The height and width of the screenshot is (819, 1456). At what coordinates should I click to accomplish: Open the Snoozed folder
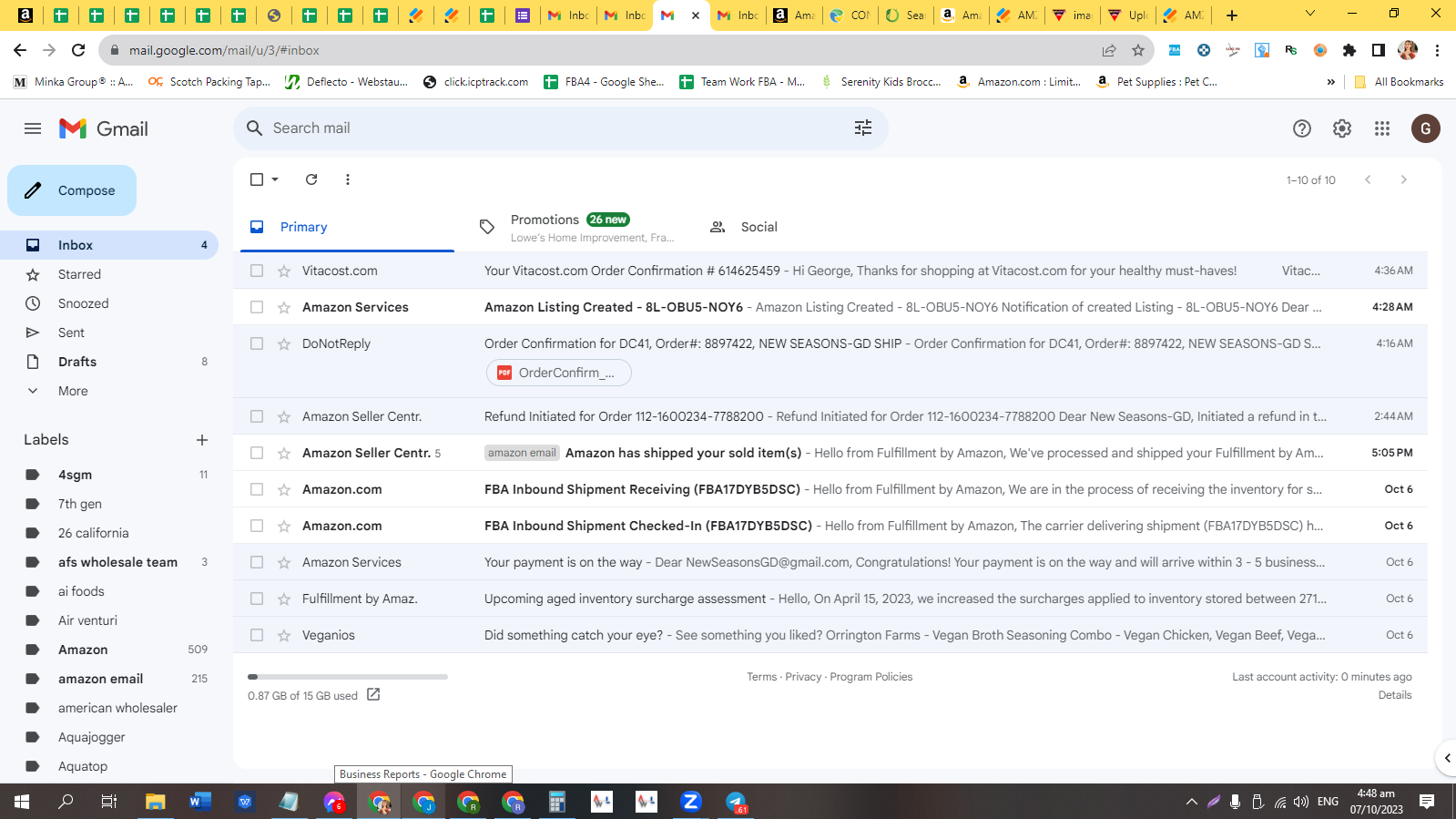tap(109, 303)
